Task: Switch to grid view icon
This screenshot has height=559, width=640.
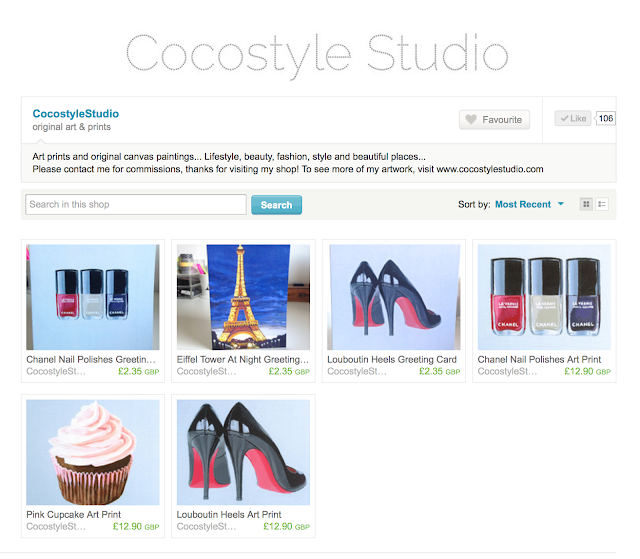Action: click(x=586, y=204)
